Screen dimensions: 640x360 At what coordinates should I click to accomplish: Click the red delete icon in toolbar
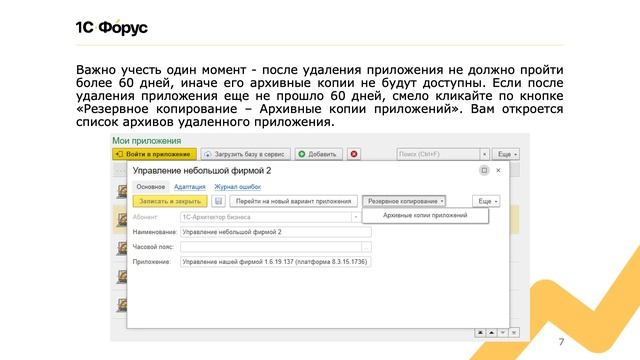coord(354,154)
